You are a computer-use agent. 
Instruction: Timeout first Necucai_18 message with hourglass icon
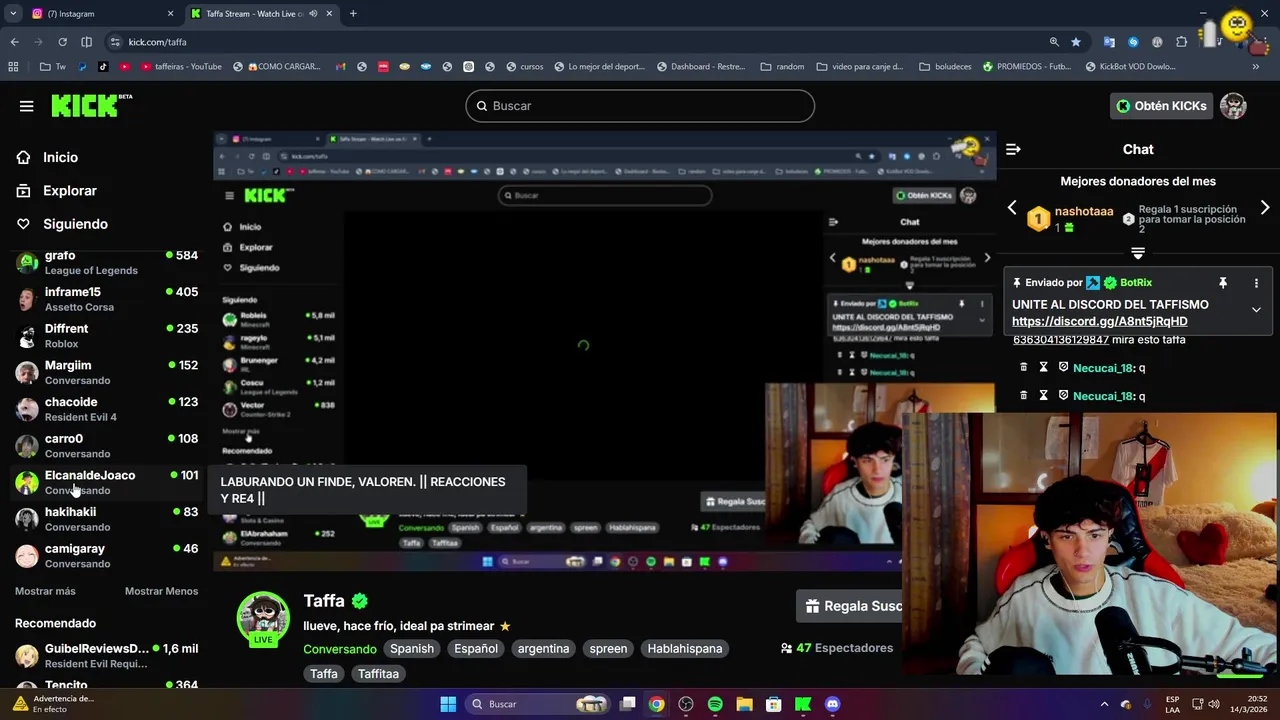coord(1043,368)
